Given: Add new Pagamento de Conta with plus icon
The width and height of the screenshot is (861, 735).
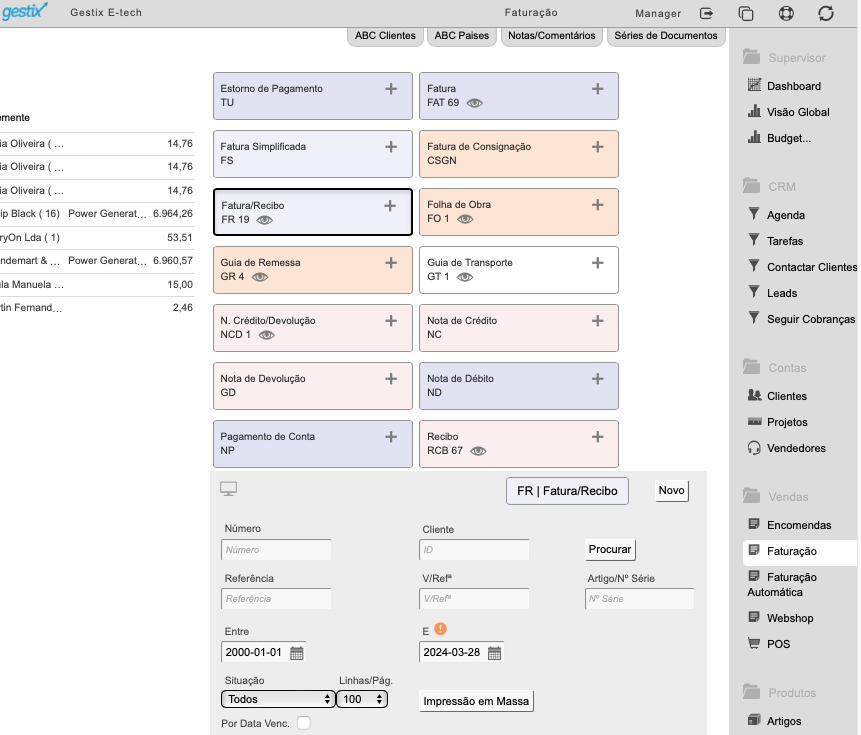Looking at the screenshot, I should coord(391,437).
